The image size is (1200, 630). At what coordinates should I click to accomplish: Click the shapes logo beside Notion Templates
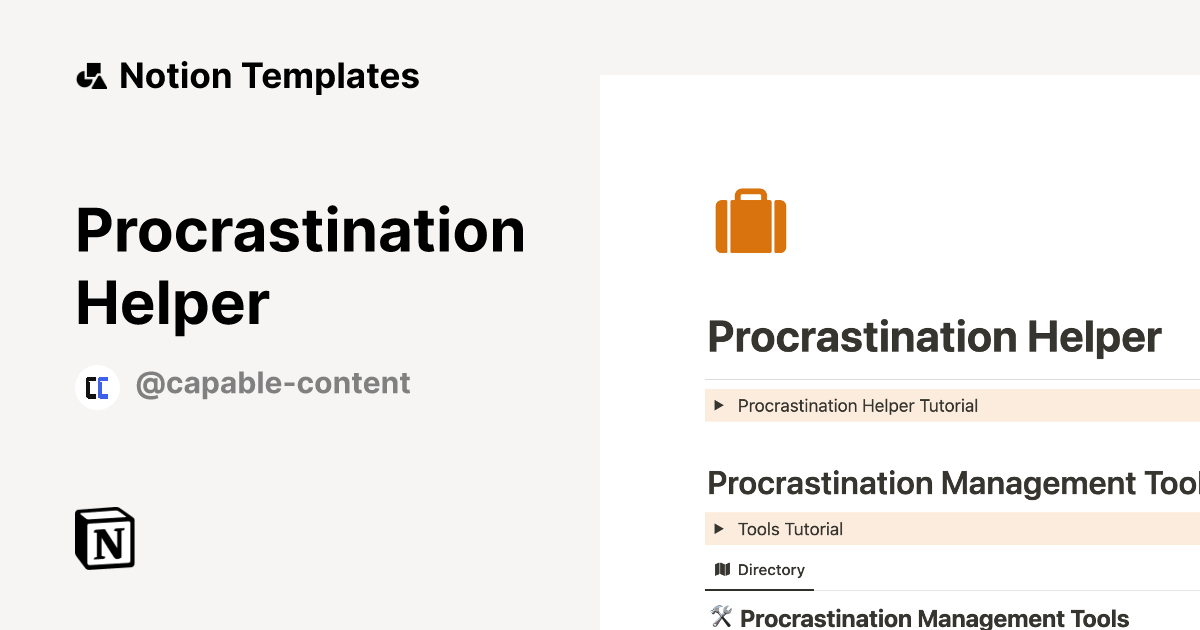point(91,75)
